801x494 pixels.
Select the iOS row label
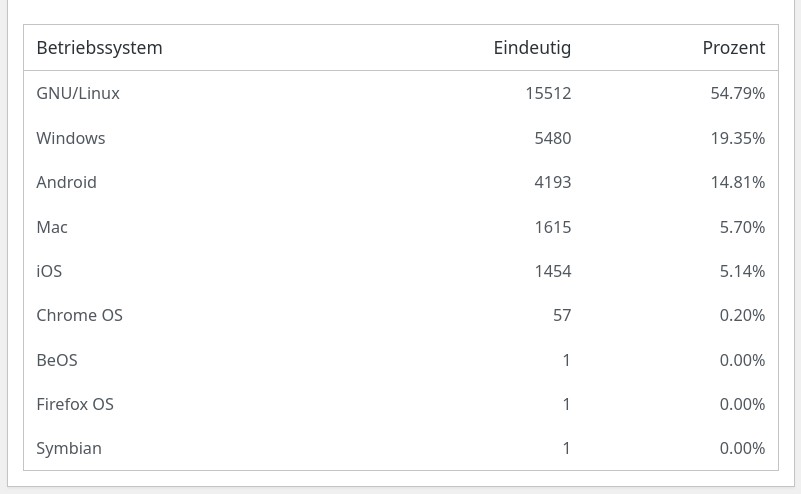click(x=49, y=271)
